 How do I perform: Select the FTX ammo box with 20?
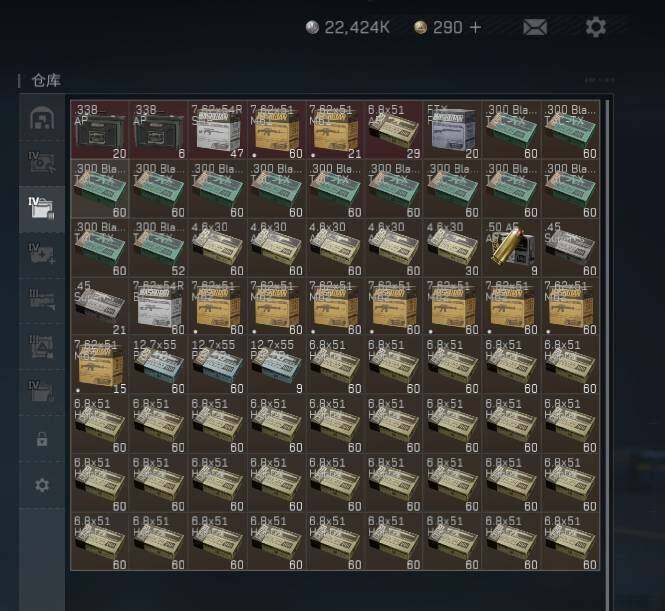[x=453, y=130]
